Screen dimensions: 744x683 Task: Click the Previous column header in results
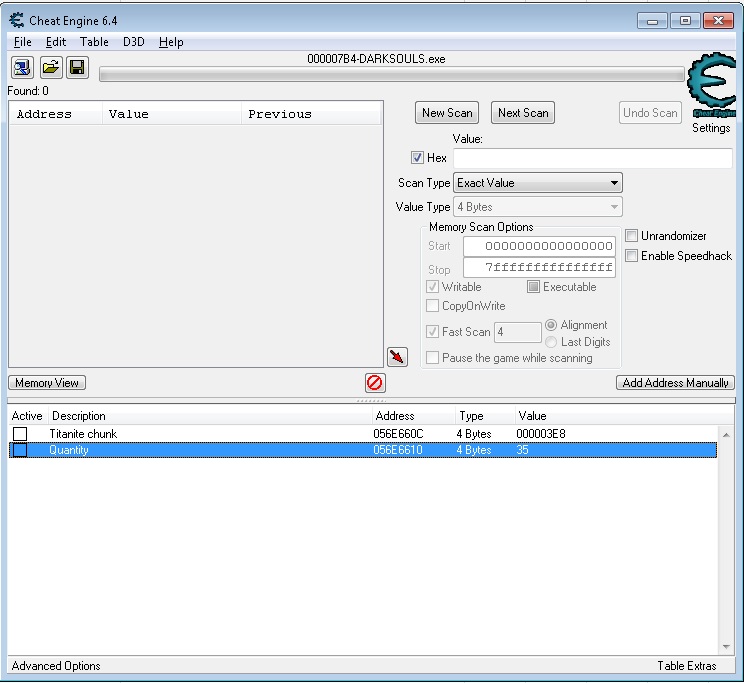tap(311, 114)
